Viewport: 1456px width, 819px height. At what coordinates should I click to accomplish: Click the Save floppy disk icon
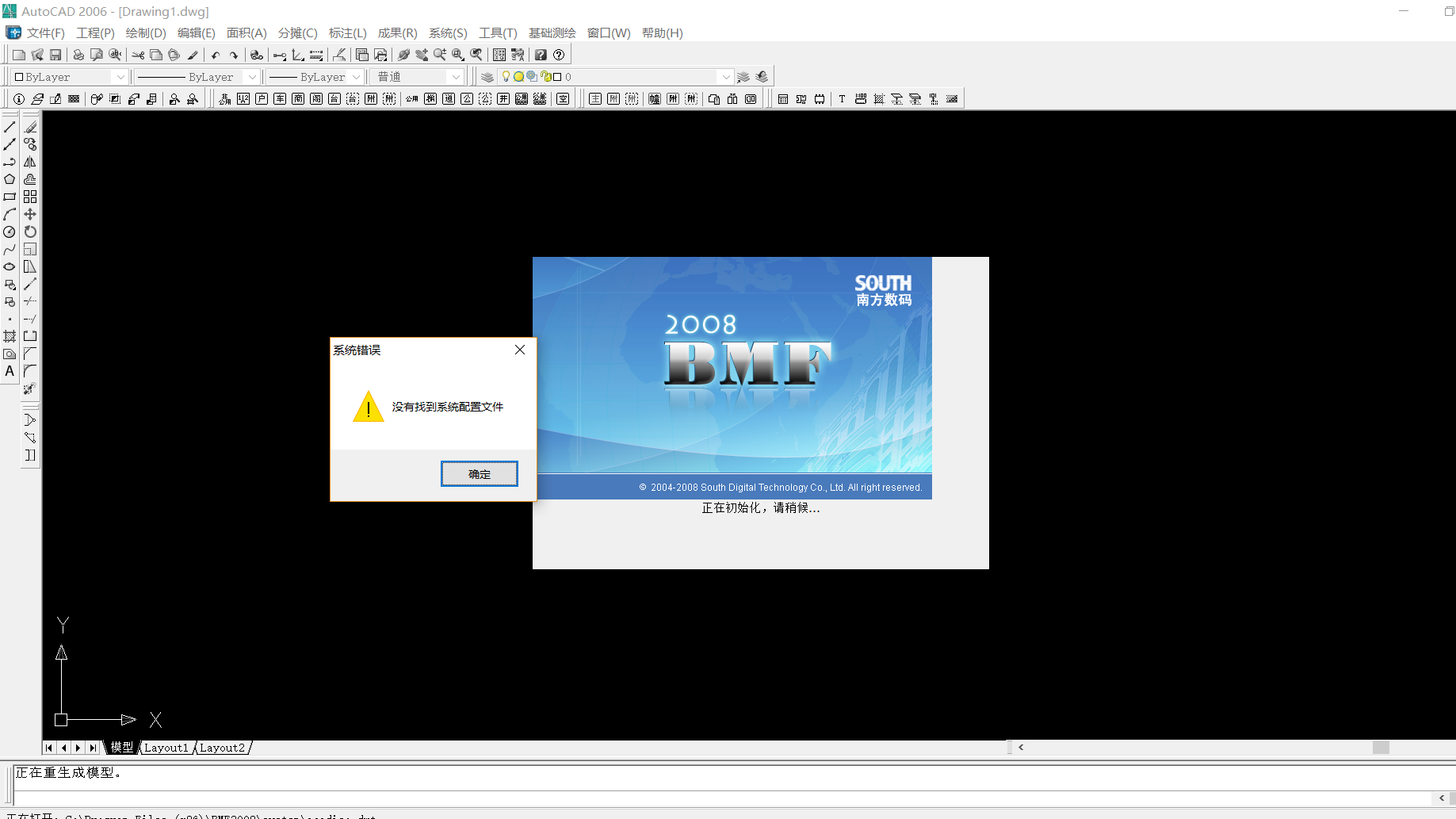tap(55, 55)
